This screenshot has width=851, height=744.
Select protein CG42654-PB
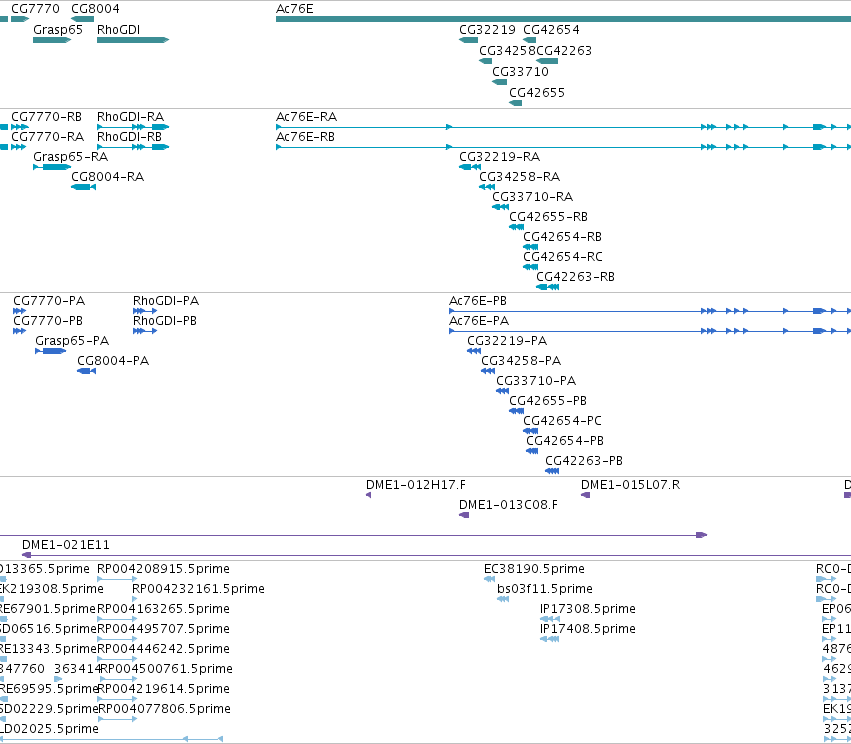[565, 441]
